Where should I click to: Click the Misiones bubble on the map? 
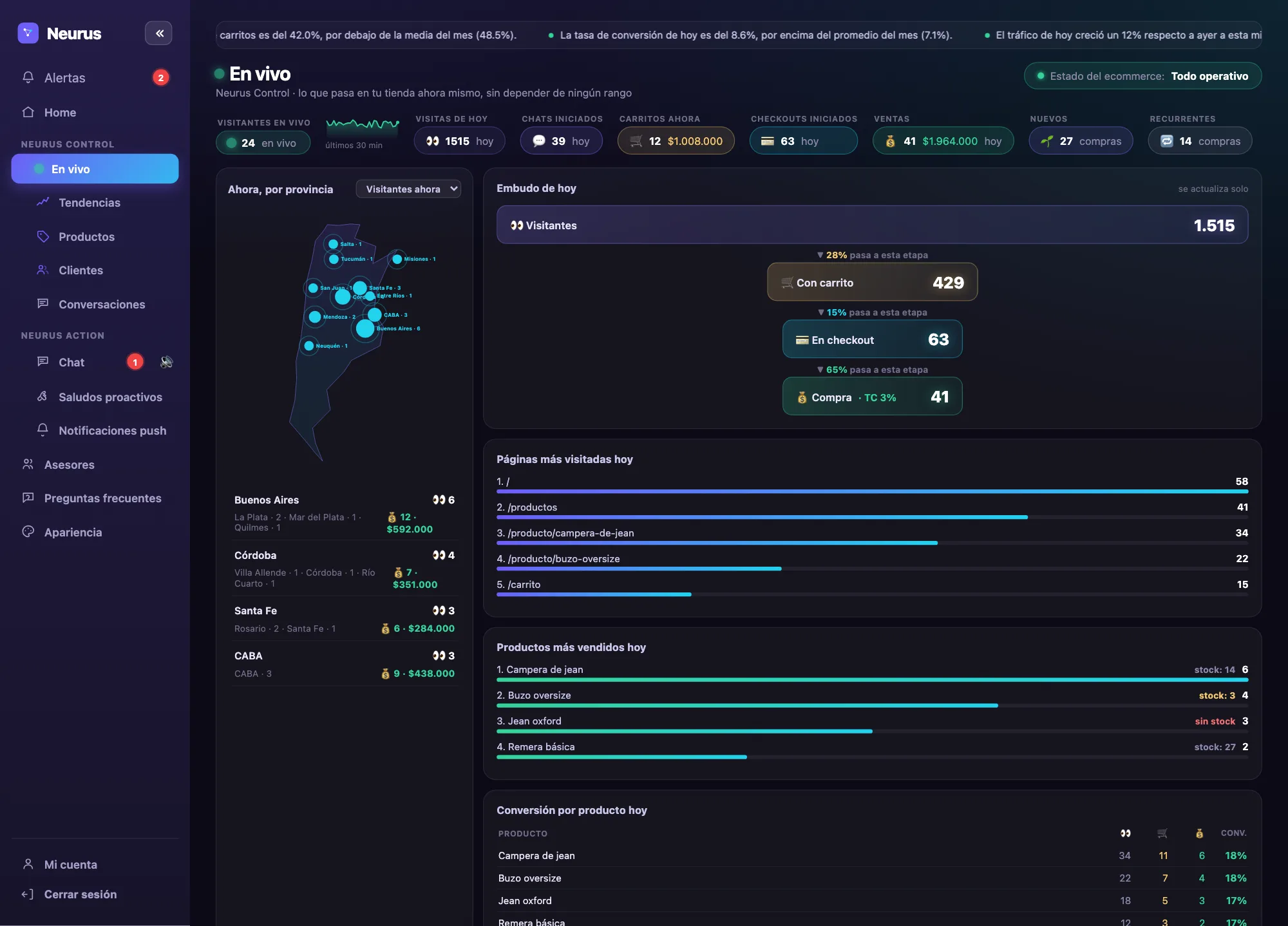coord(397,259)
